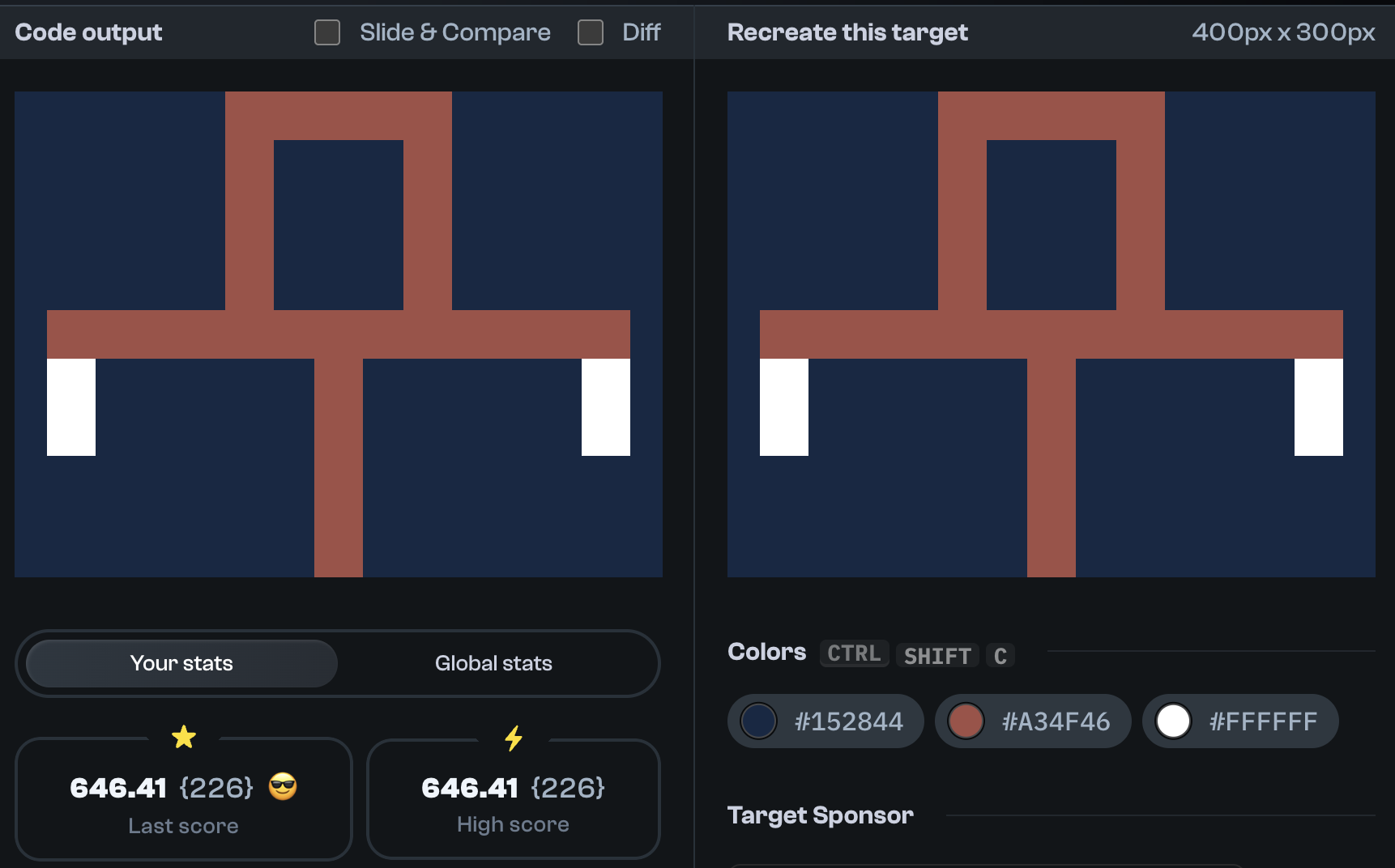Click the sunglasses emoji next to Last score
Viewport: 1395px width, 868px height.
283,787
